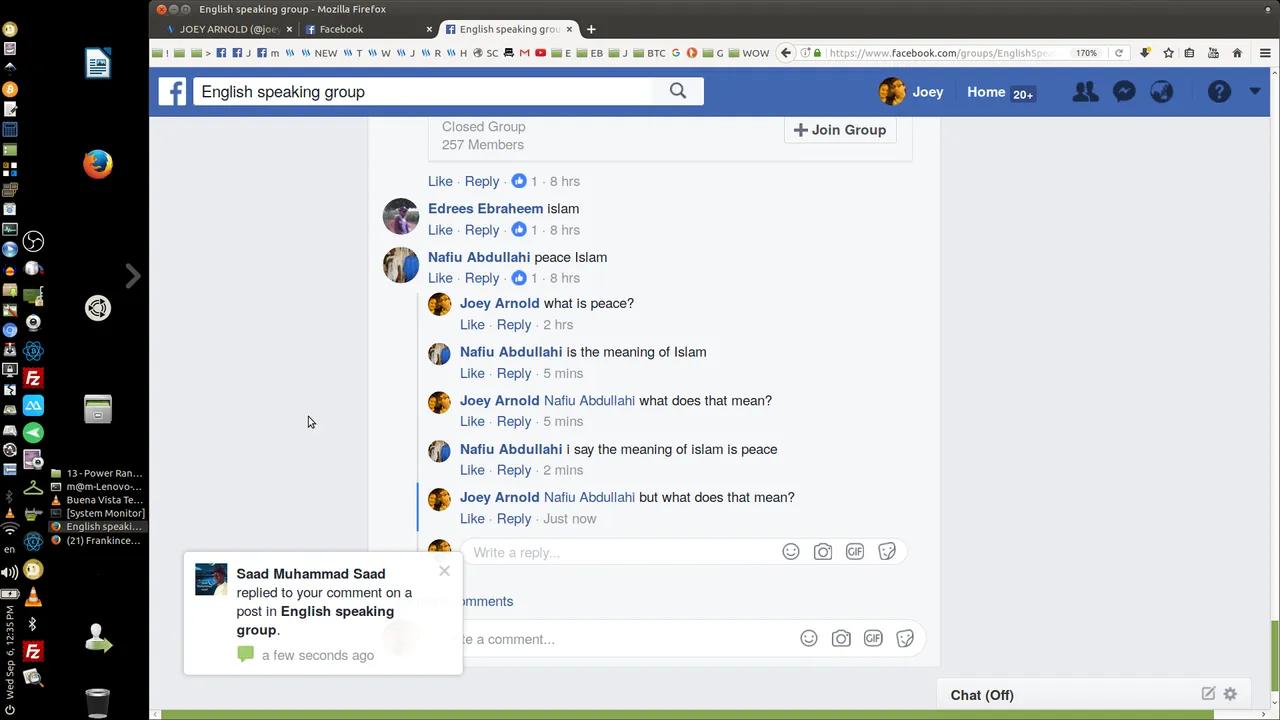1280x720 pixels.
Task: Like "i say the meaning" reply
Action: [x=472, y=470]
